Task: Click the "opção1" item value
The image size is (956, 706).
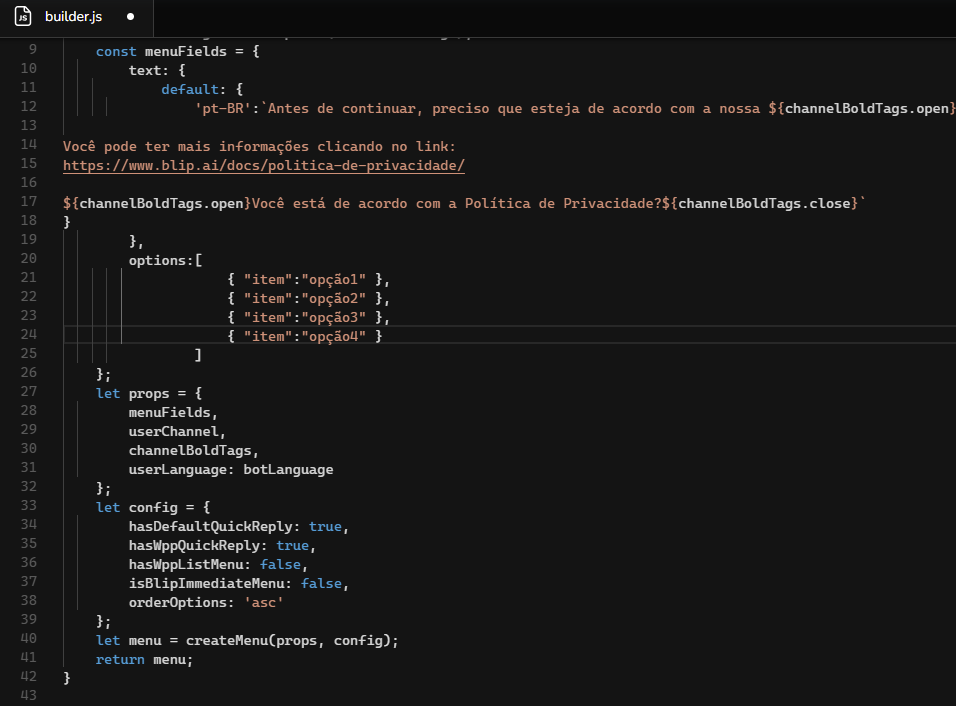Action: click(334, 279)
